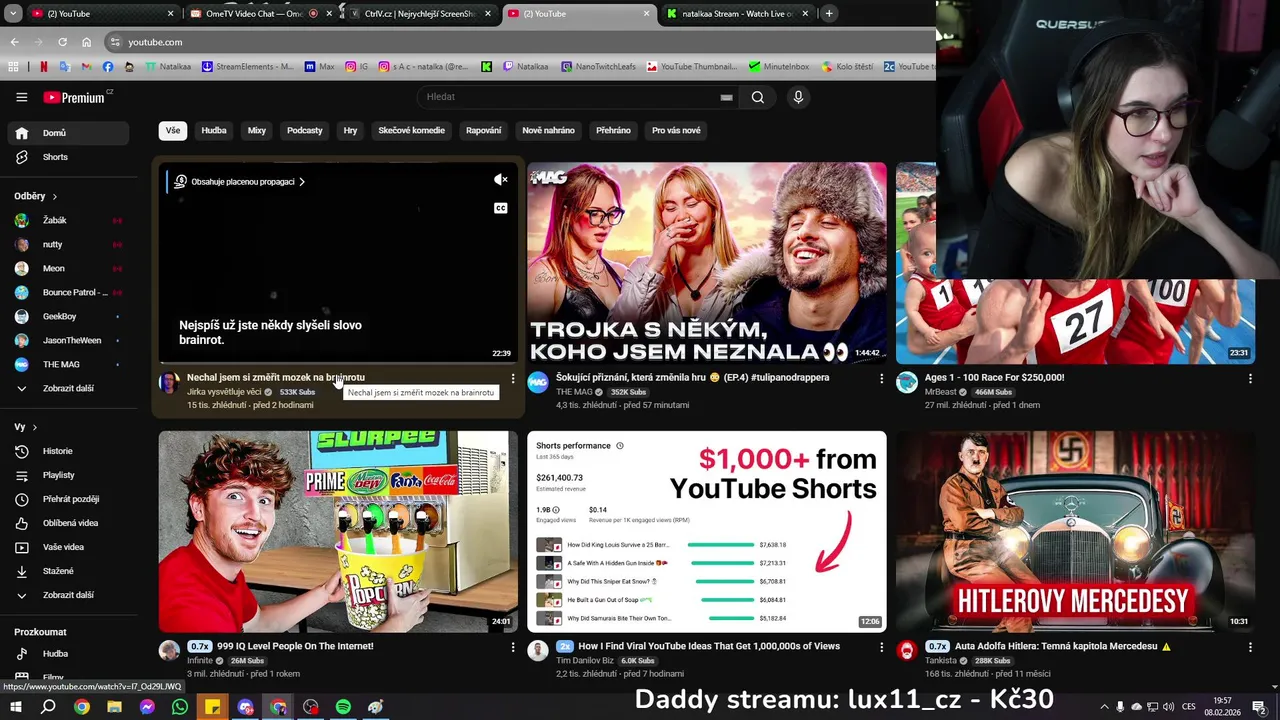
Task: Expand the Odběry section chevron
Action: pos(54,197)
